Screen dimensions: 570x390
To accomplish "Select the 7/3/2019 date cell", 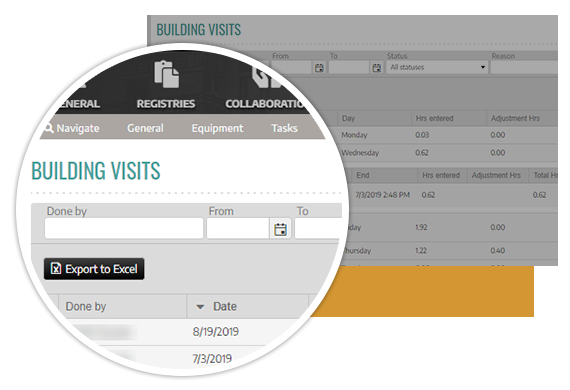I will [x=212, y=359].
